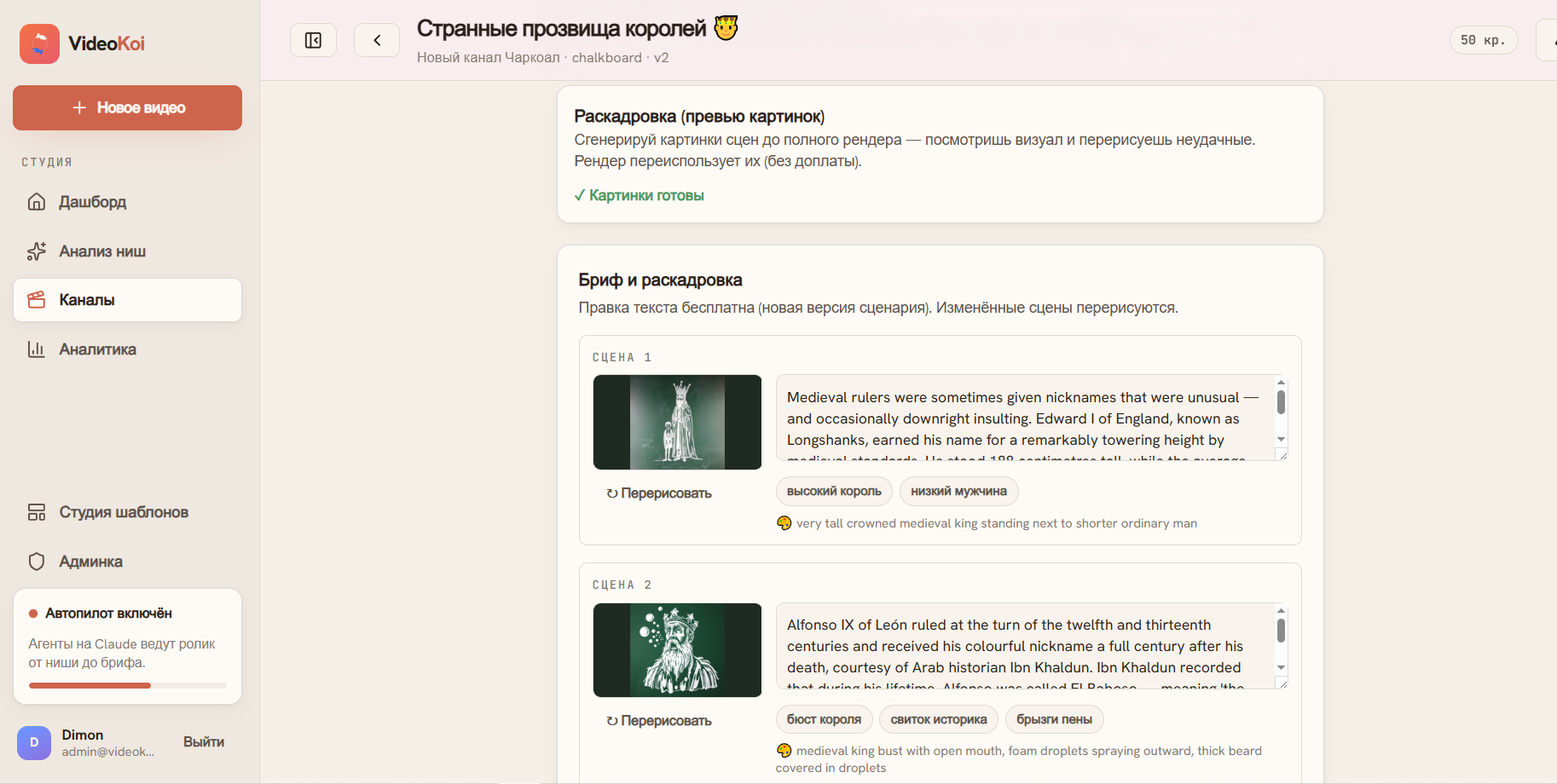The width and height of the screenshot is (1557, 784).
Task: Click Перерисовать under Scene 2
Action: pyautogui.click(x=659, y=721)
